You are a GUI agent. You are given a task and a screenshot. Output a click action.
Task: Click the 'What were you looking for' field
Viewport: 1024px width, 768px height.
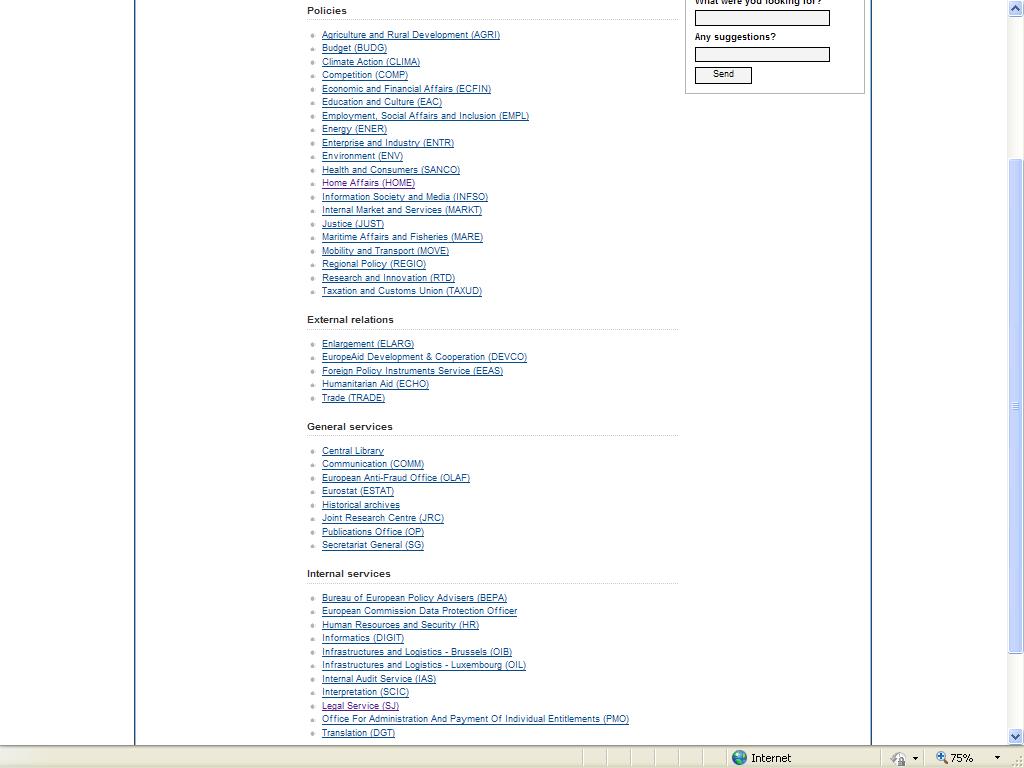pyautogui.click(x=762, y=18)
